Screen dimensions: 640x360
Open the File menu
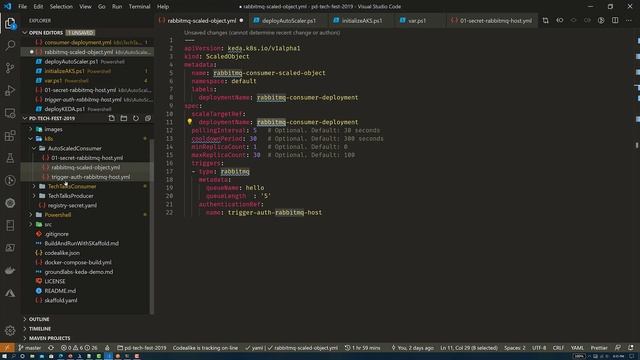22,7
